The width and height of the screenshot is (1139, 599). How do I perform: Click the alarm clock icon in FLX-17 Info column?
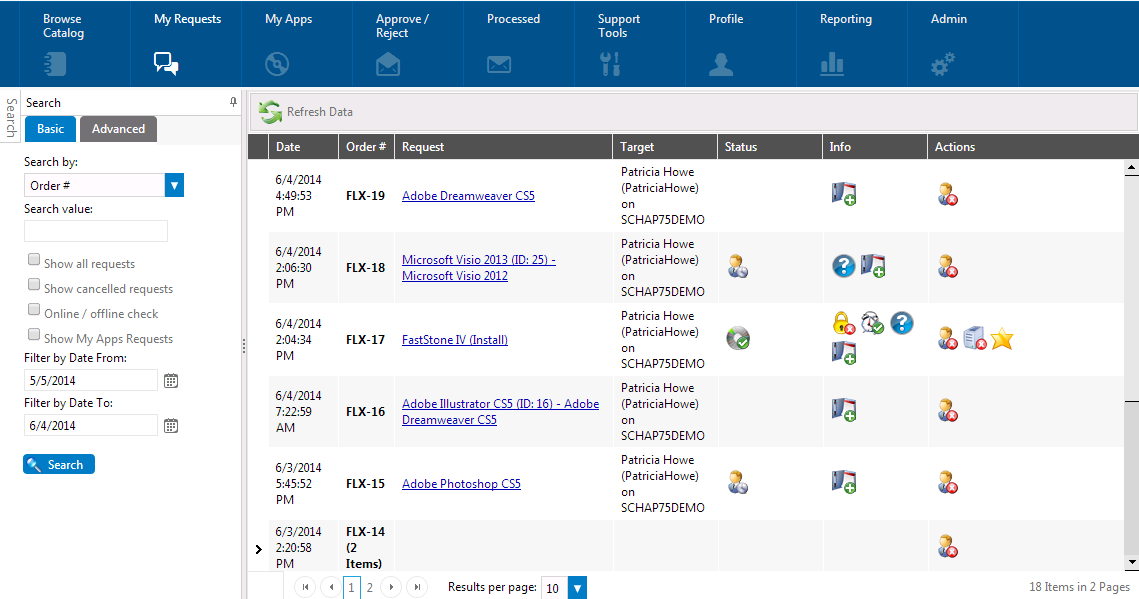pos(871,323)
